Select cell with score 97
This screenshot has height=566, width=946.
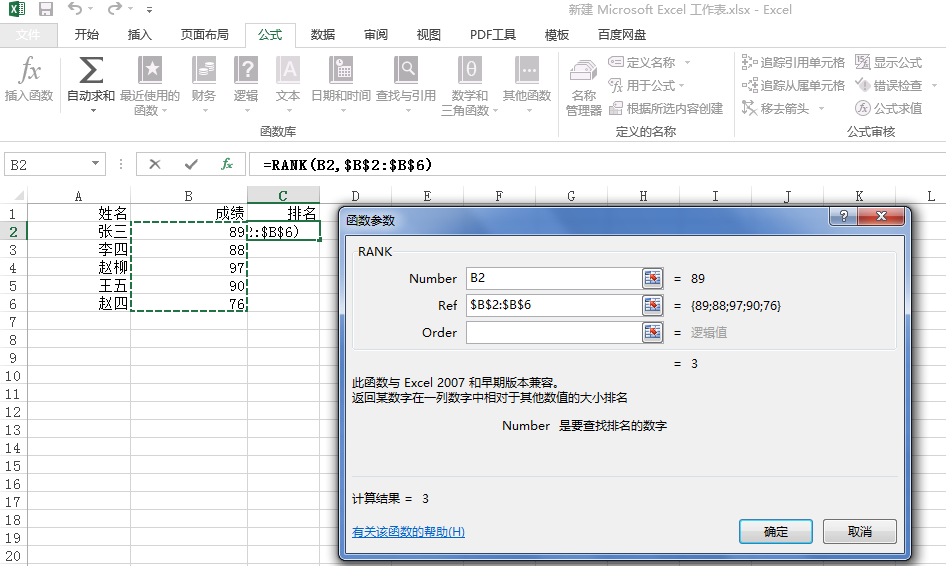[189, 267]
